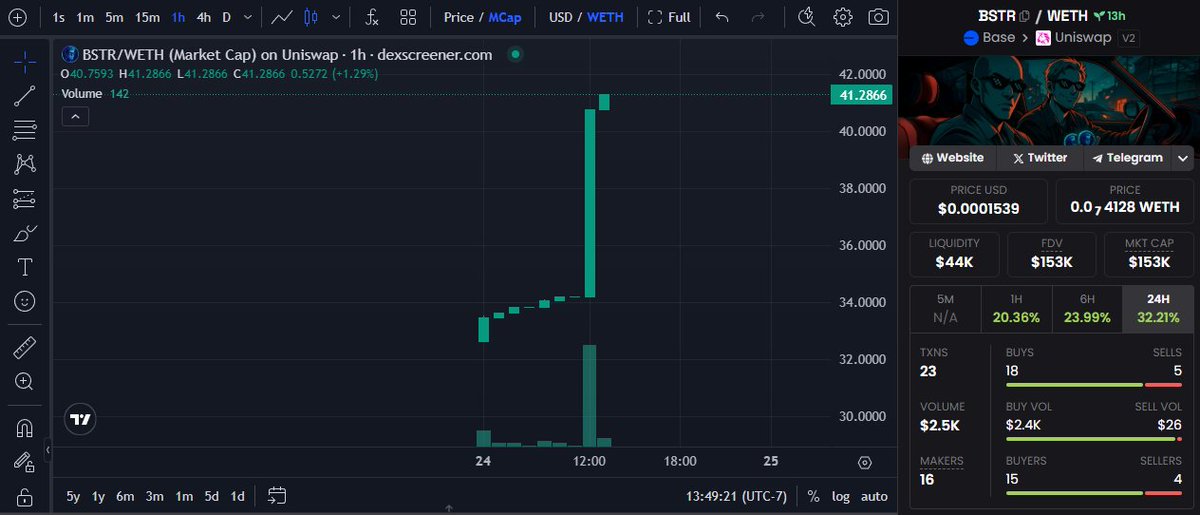The width and height of the screenshot is (1200, 515).
Task: Switch to the 1s timeframe
Action: pyautogui.click(x=59, y=17)
